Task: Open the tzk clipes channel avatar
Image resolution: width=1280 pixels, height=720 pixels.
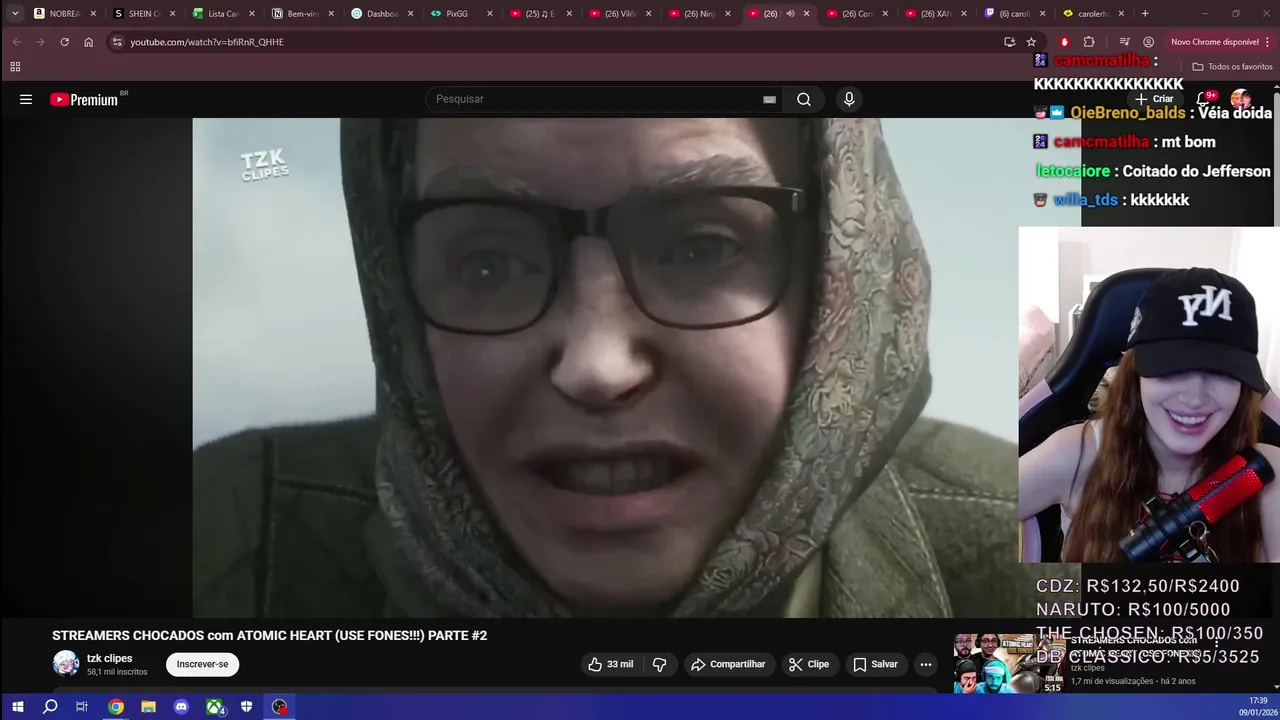Action: [x=66, y=664]
